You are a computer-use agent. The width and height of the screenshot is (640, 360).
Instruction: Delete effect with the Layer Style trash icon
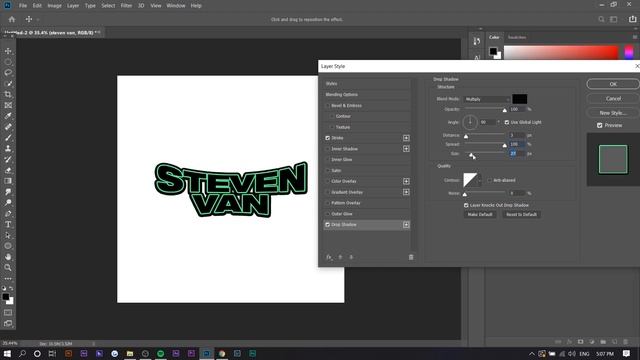[x=411, y=257]
